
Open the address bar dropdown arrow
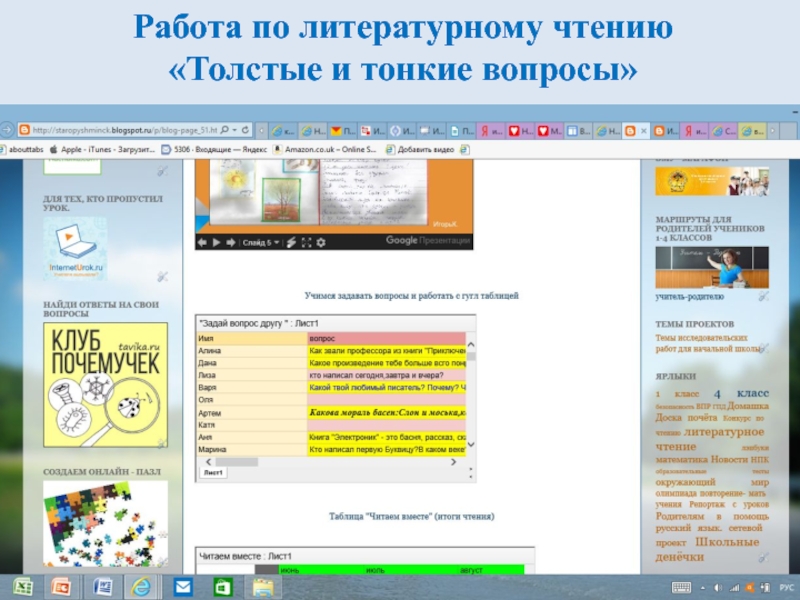tap(235, 131)
